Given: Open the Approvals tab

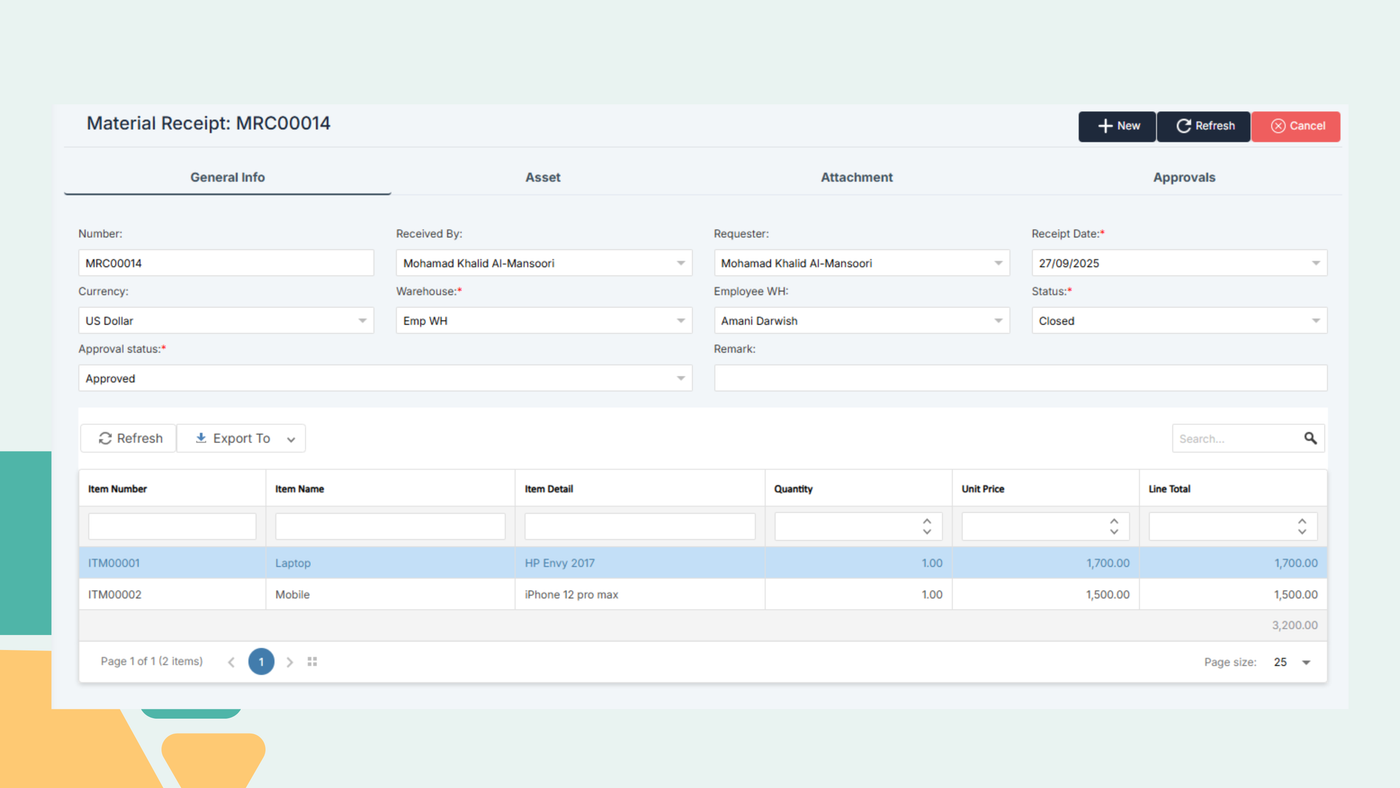Looking at the screenshot, I should [1184, 177].
